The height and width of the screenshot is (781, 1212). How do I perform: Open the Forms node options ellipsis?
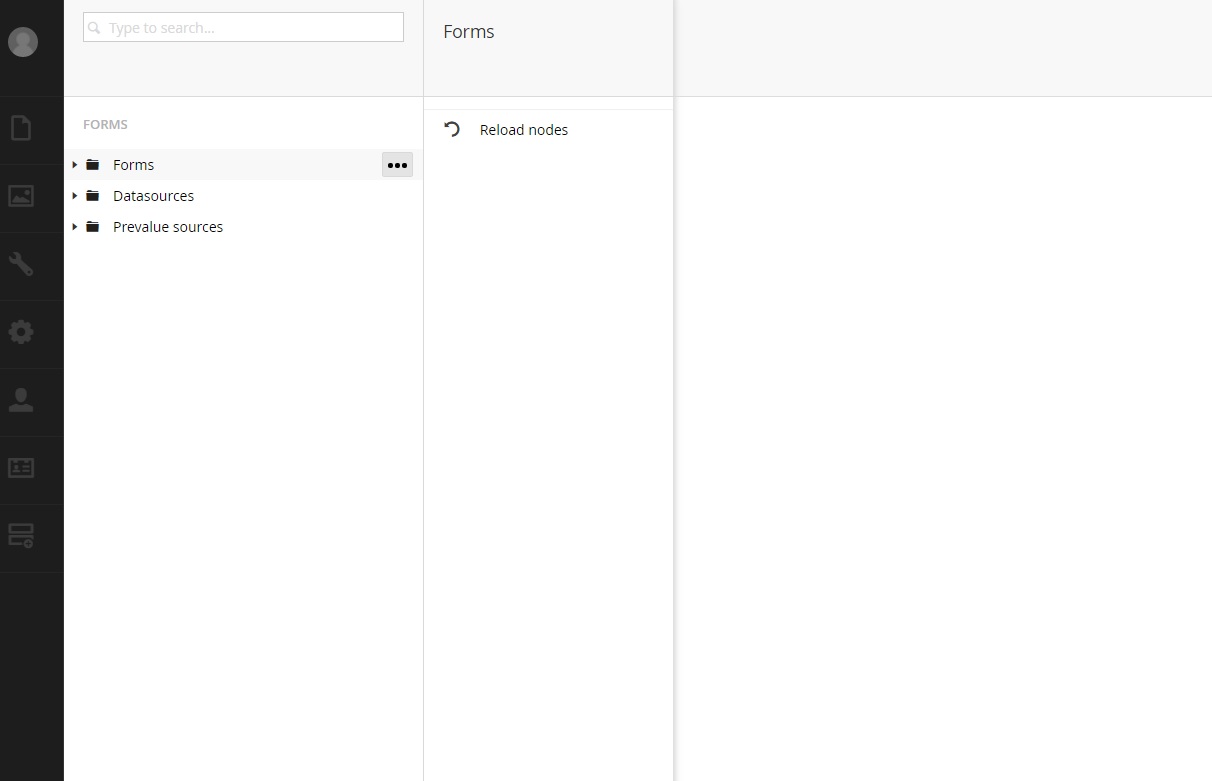pyautogui.click(x=397, y=165)
